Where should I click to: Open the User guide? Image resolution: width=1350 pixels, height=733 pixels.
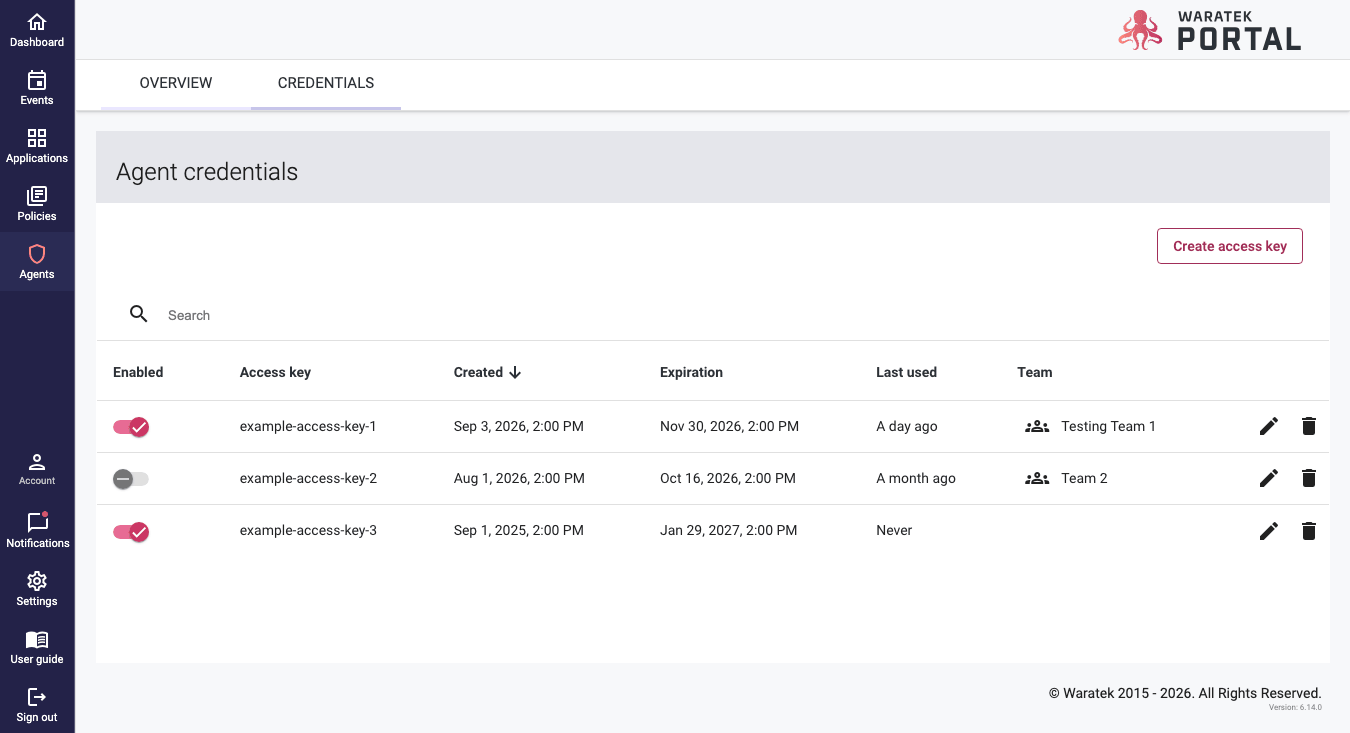(x=37, y=647)
